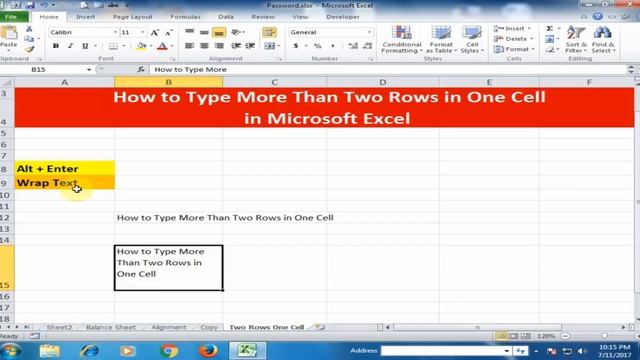
Task: Toggle the Wrap Text ribbon button
Action: (x=269, y=32)
